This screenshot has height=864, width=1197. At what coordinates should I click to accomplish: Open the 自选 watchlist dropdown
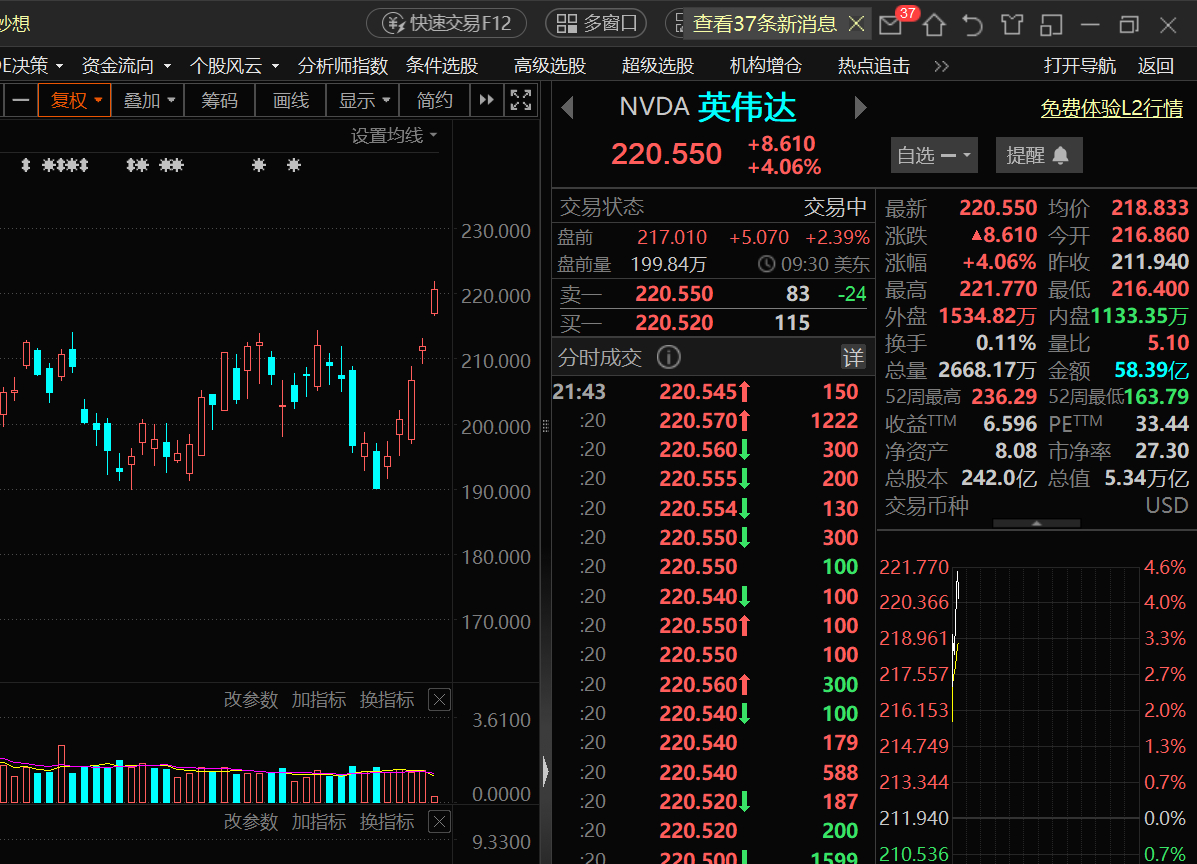934,156
